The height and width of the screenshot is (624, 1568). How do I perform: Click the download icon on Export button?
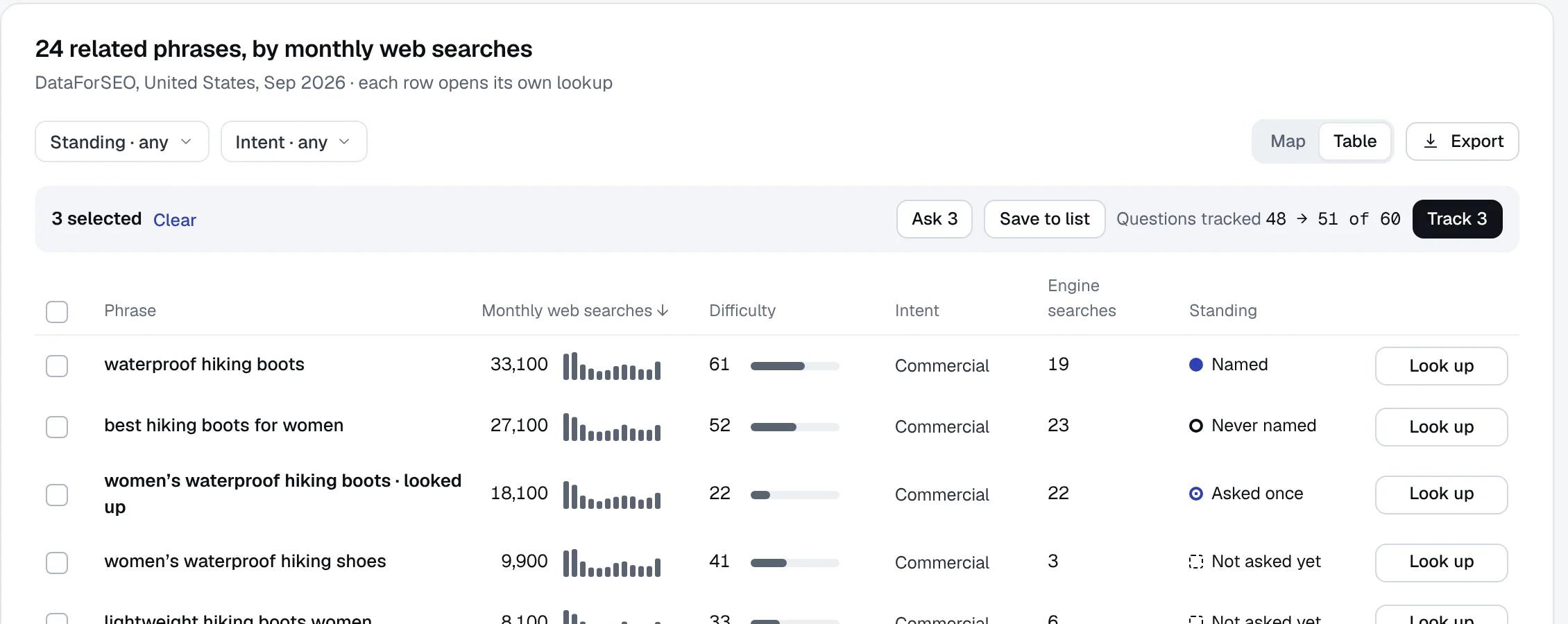1430,141
